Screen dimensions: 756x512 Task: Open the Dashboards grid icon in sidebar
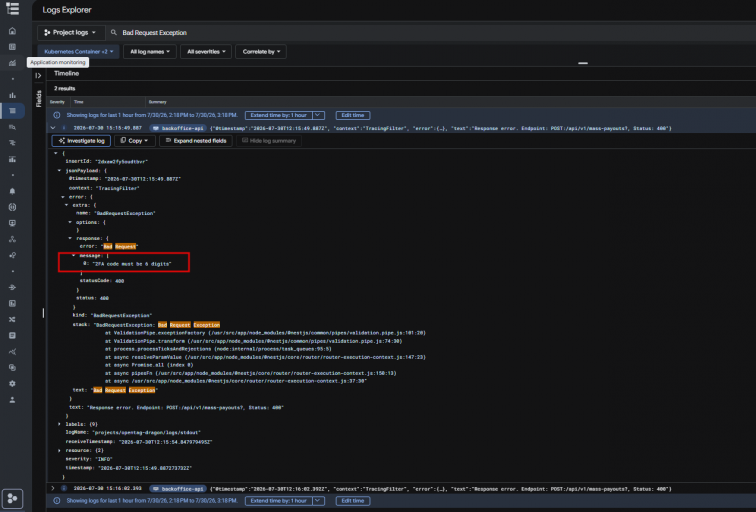(13, 47)
